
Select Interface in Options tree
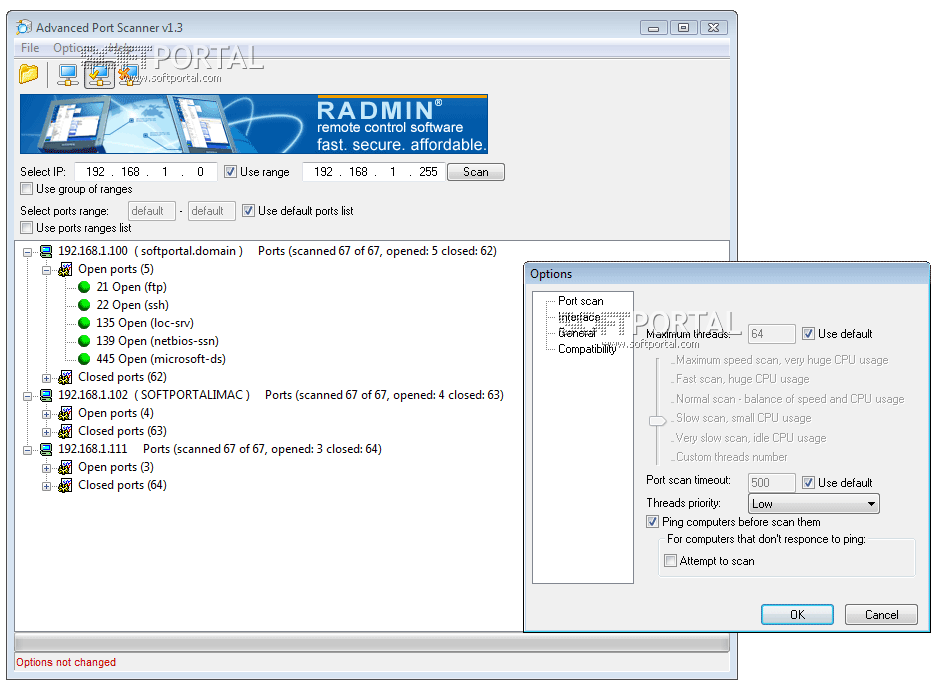[579, 317]
